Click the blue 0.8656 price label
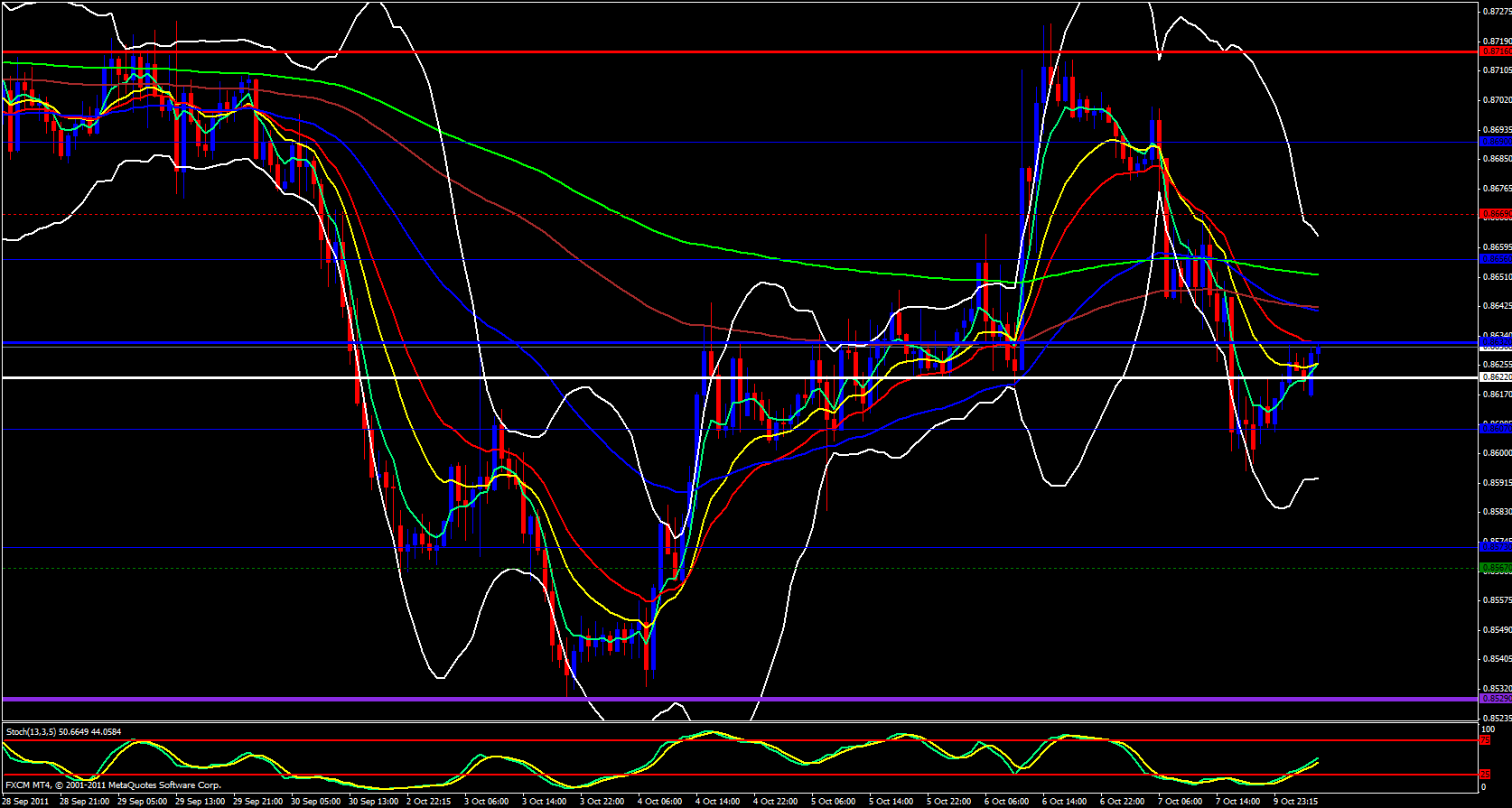The image size is (1512, 808). (x=1495, y=259)
